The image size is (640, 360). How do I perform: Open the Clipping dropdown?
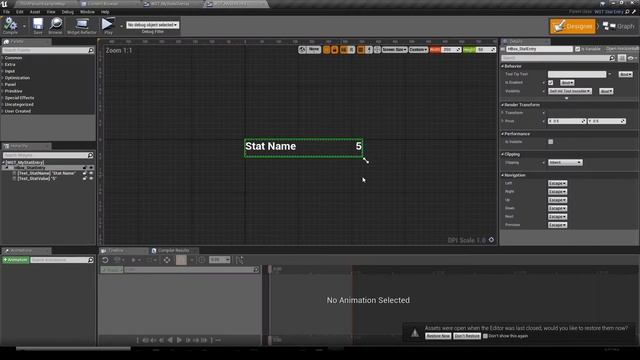click(x=565, y=162)
